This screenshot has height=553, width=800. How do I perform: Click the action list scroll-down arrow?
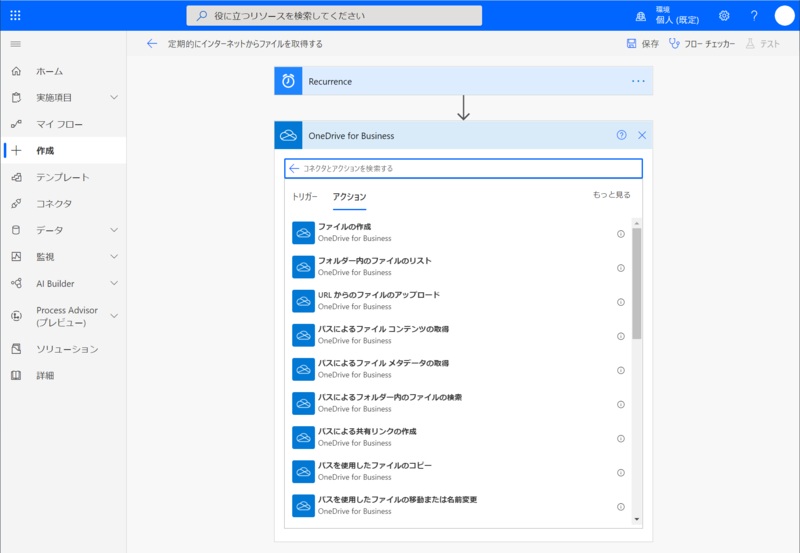click(x=636, y=519)
